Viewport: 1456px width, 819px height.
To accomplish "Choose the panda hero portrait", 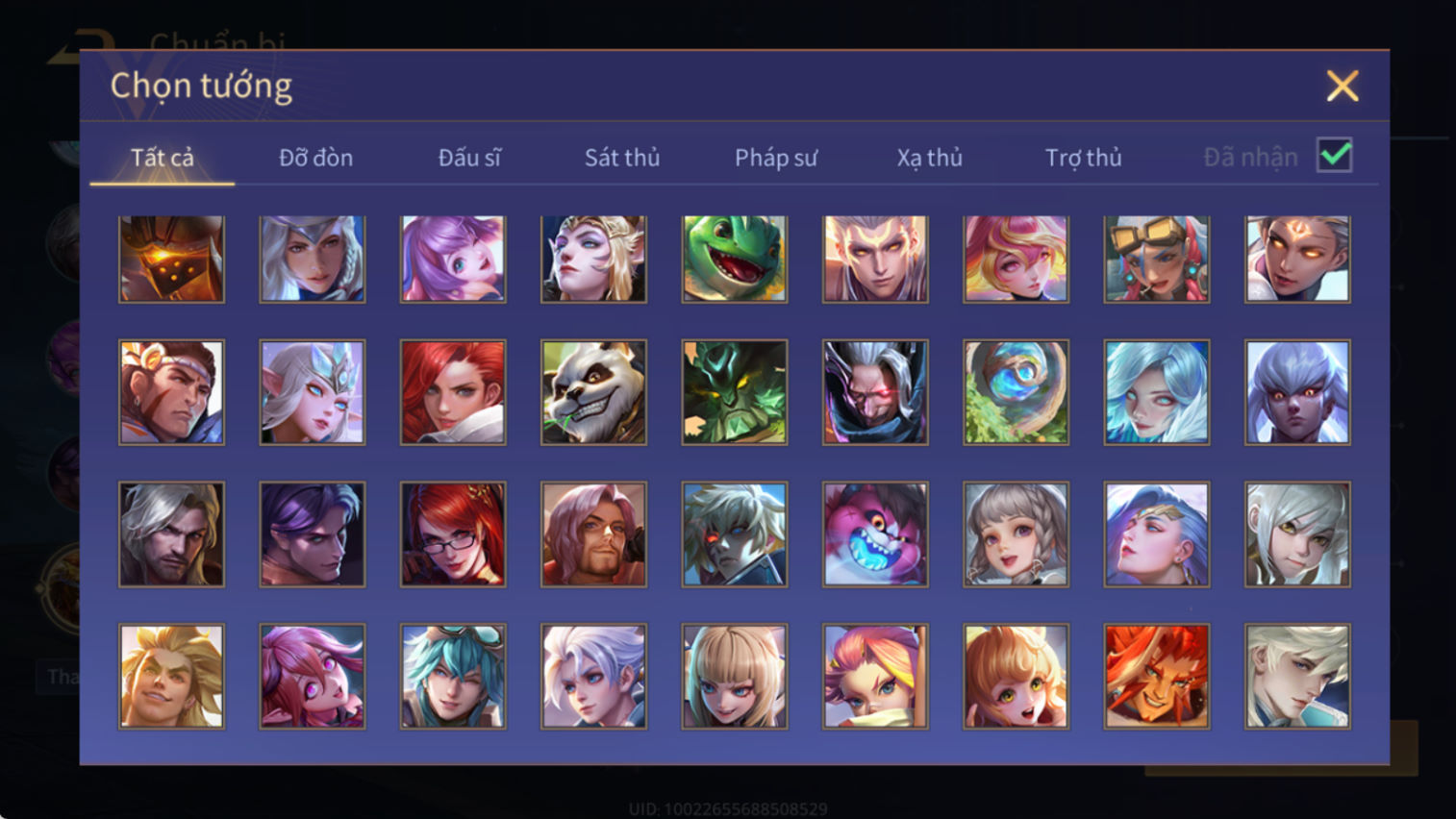I will [x=593, y=392].
